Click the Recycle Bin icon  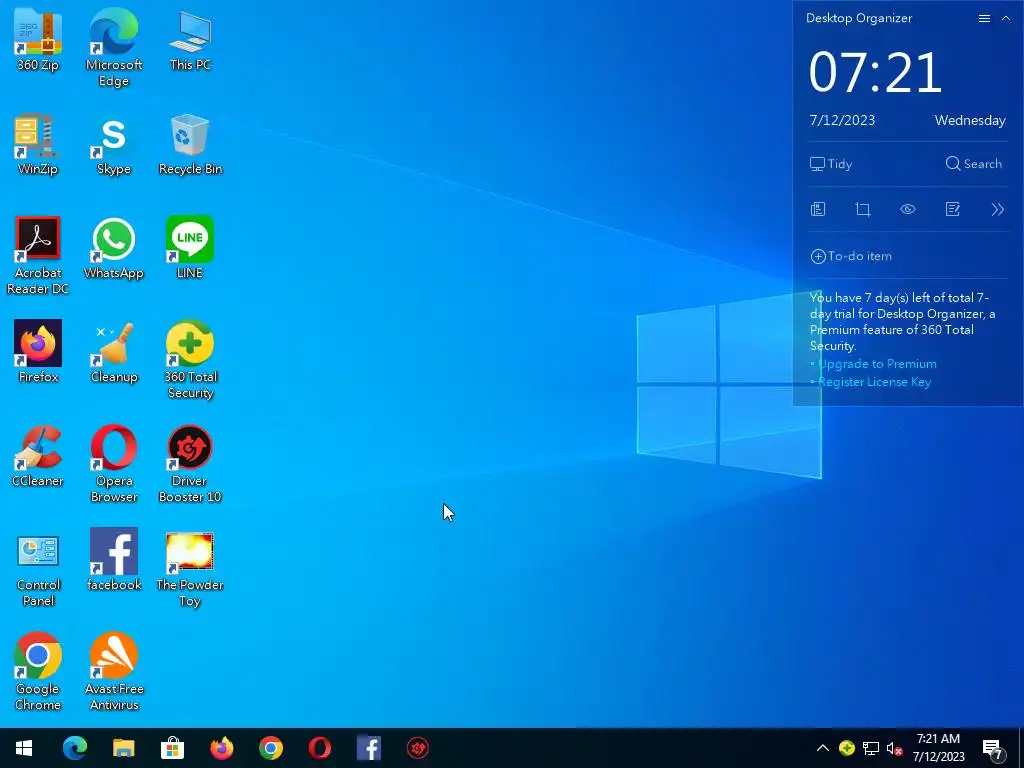(x=190, y=144)
